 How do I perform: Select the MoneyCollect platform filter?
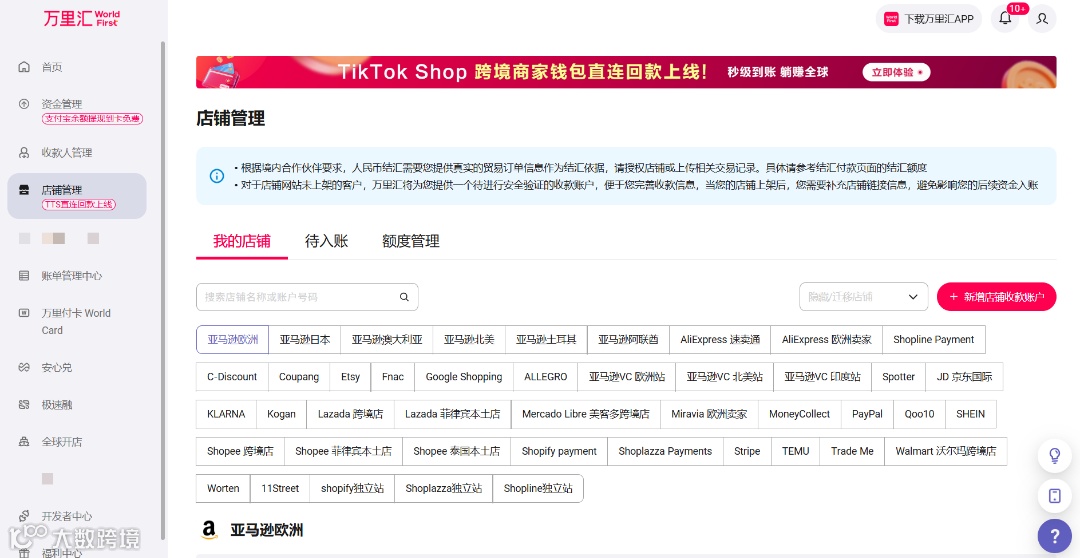point(800,414)
